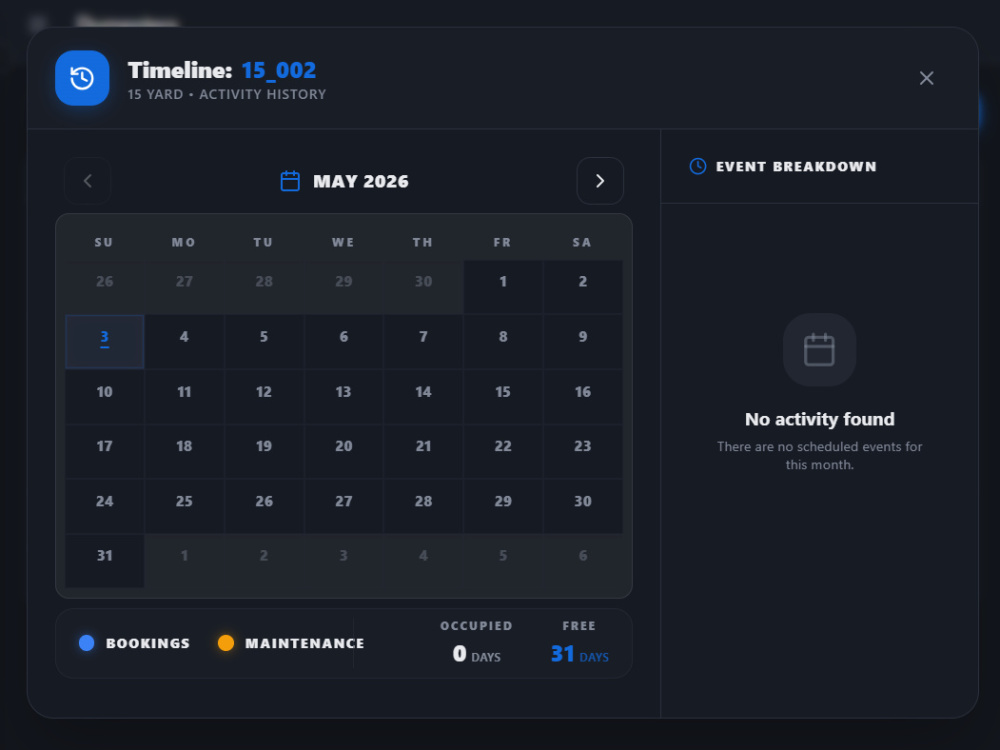Click the No activity found message

820,419
